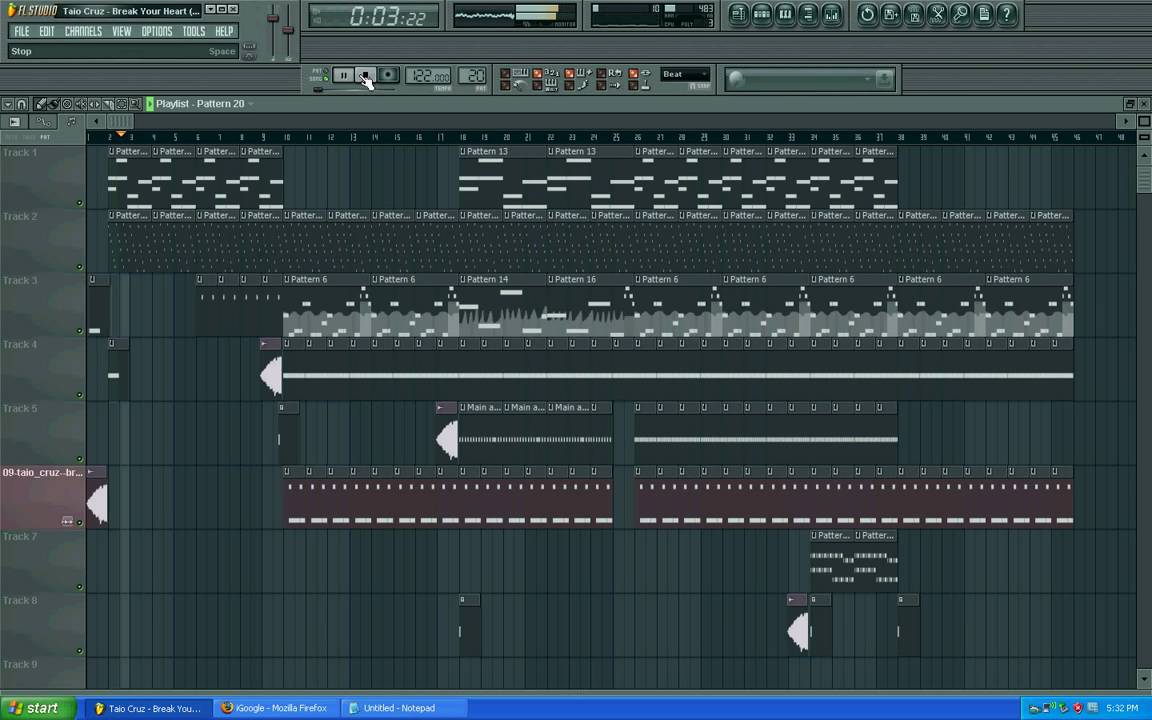
Task: Select the 09-taio_cruz audio track header
Action: (43, 497)
